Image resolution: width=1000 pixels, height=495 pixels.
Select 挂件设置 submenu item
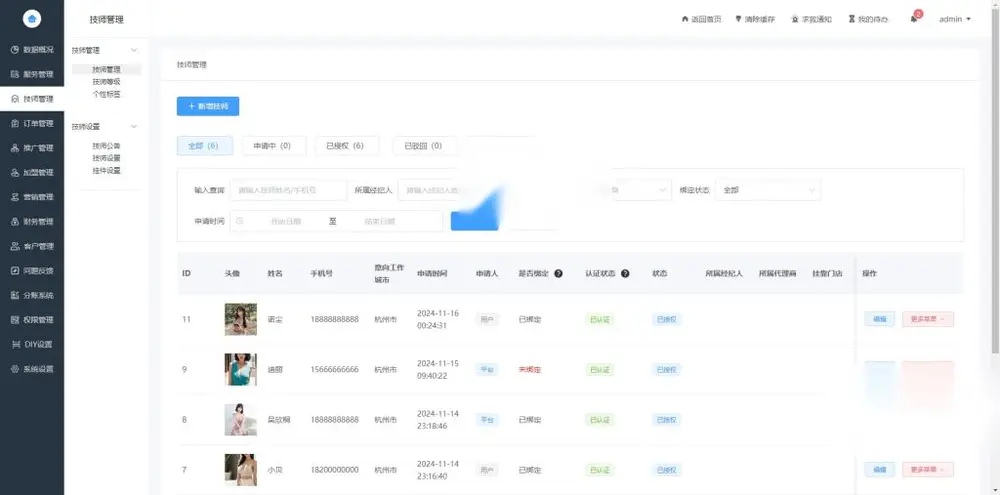107,171
